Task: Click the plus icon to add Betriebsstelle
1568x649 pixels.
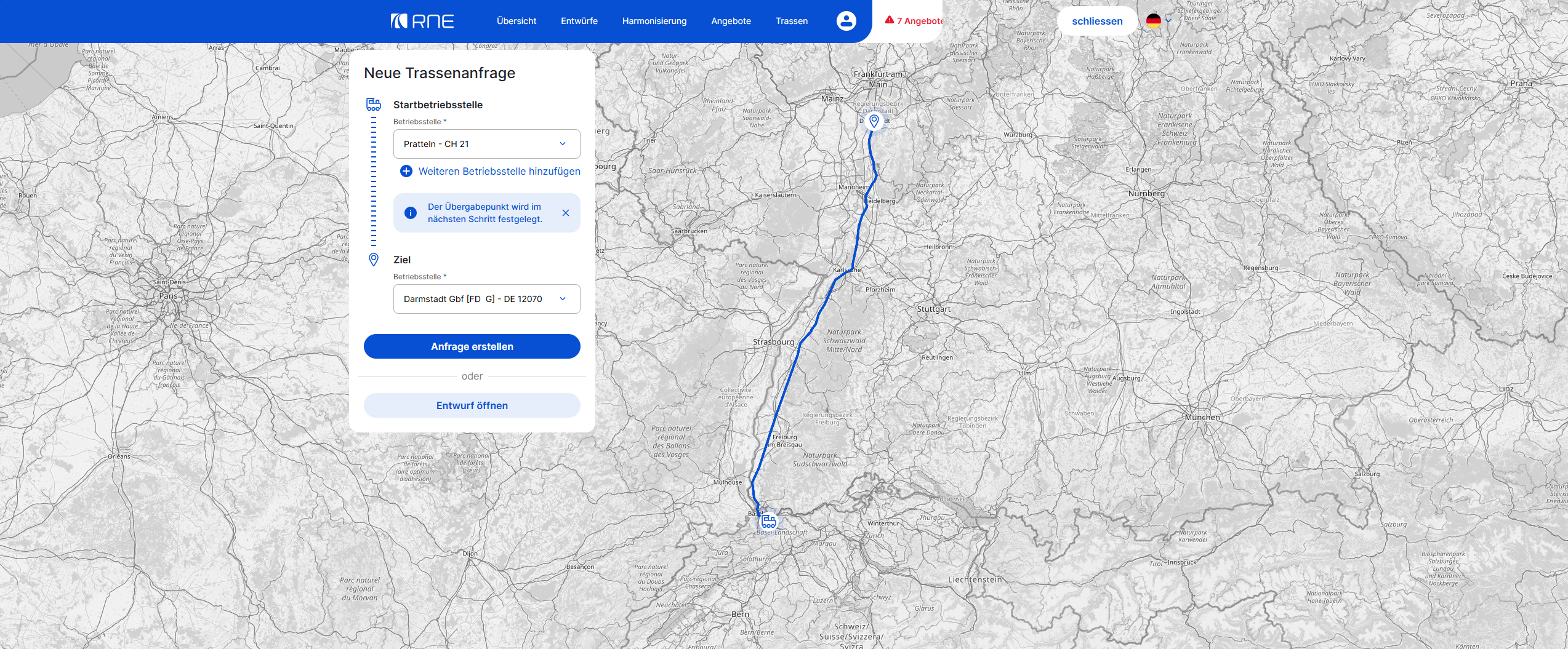Action: [x=406, y=171]
